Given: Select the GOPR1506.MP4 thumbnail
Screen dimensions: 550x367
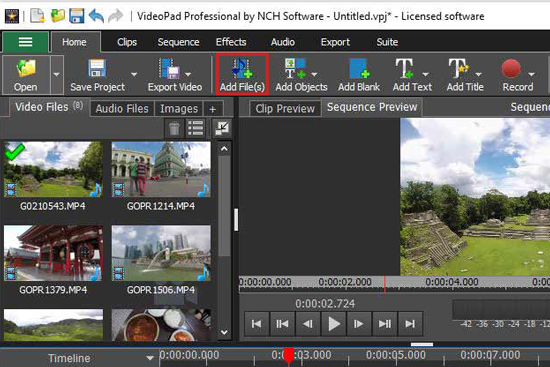Looking at the screenshot, I should pos(161,253).
